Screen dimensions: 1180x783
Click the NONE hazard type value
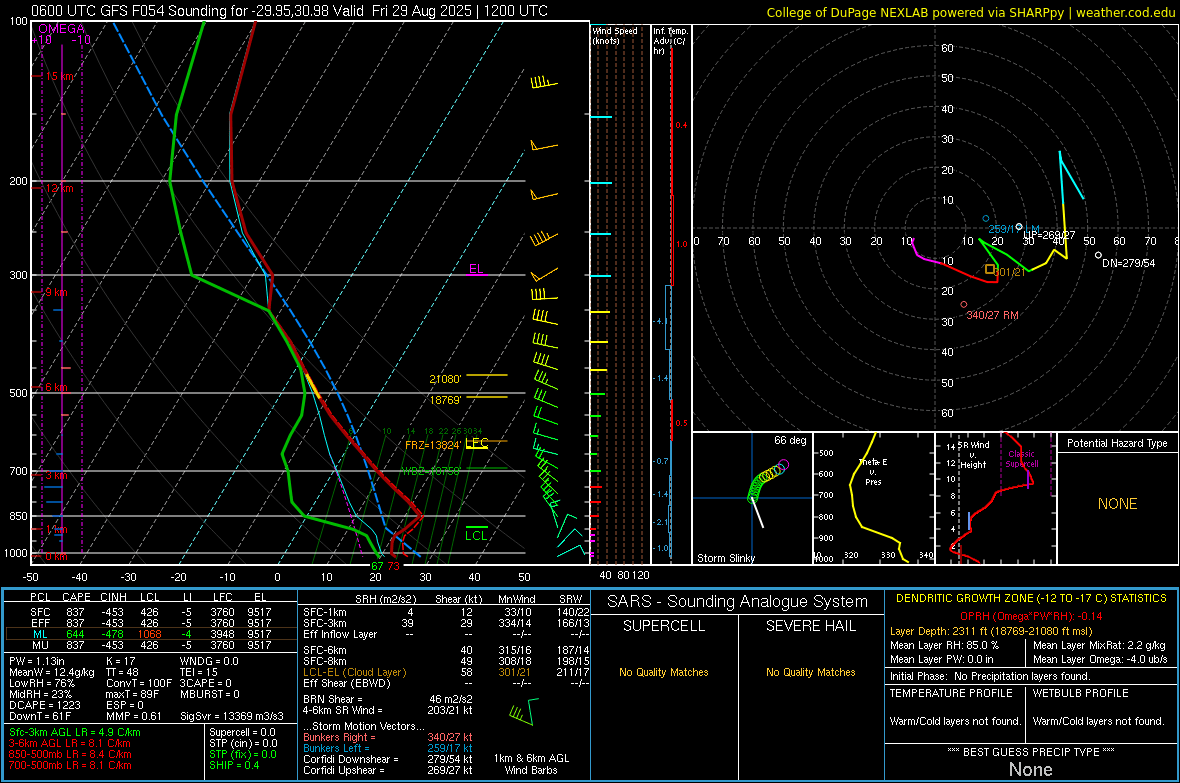pyautogui.click(x=1118, y=504)
